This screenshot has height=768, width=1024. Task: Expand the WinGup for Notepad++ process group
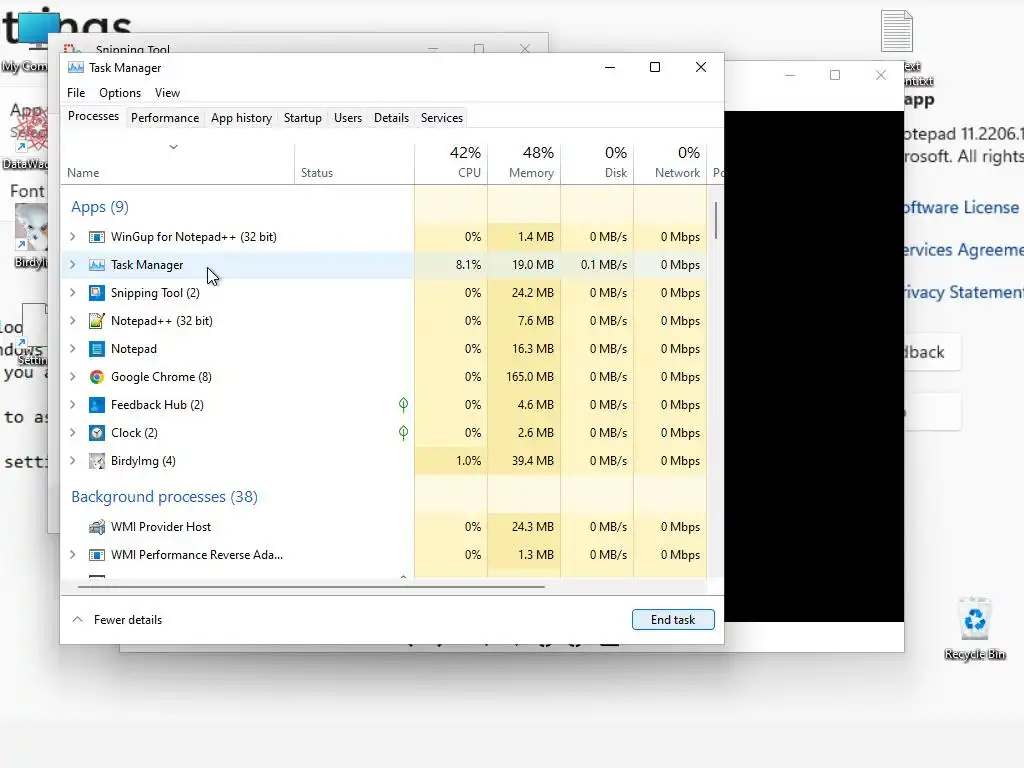point(72,237)
